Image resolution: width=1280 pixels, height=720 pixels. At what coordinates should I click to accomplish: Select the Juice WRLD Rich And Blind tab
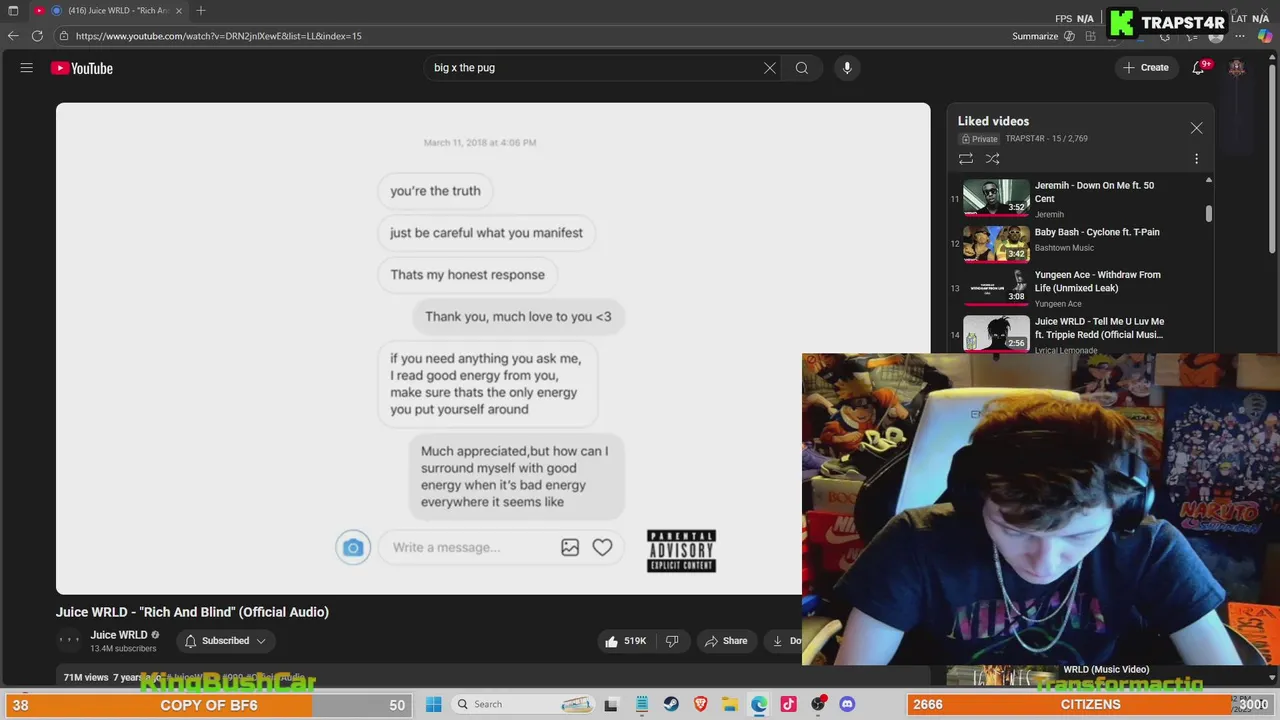pos(108,10)
